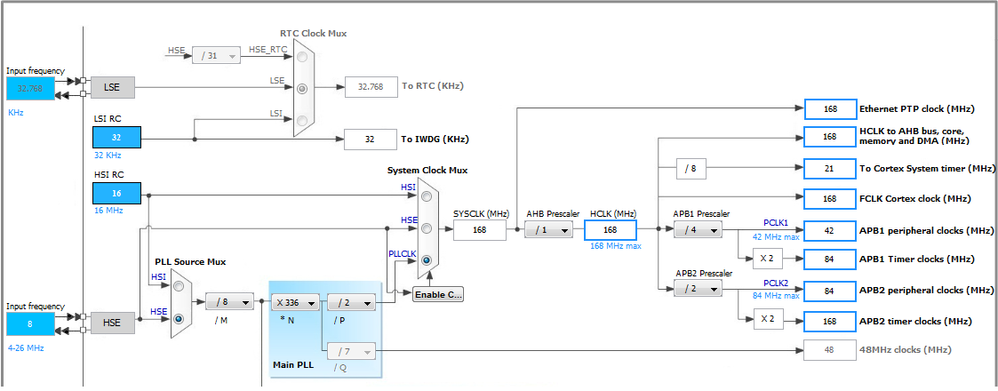This screenshot has height=391, width=998.
Task: Expand the APB1 Prescaler /4 dropdown
Action: click(698, 231)
